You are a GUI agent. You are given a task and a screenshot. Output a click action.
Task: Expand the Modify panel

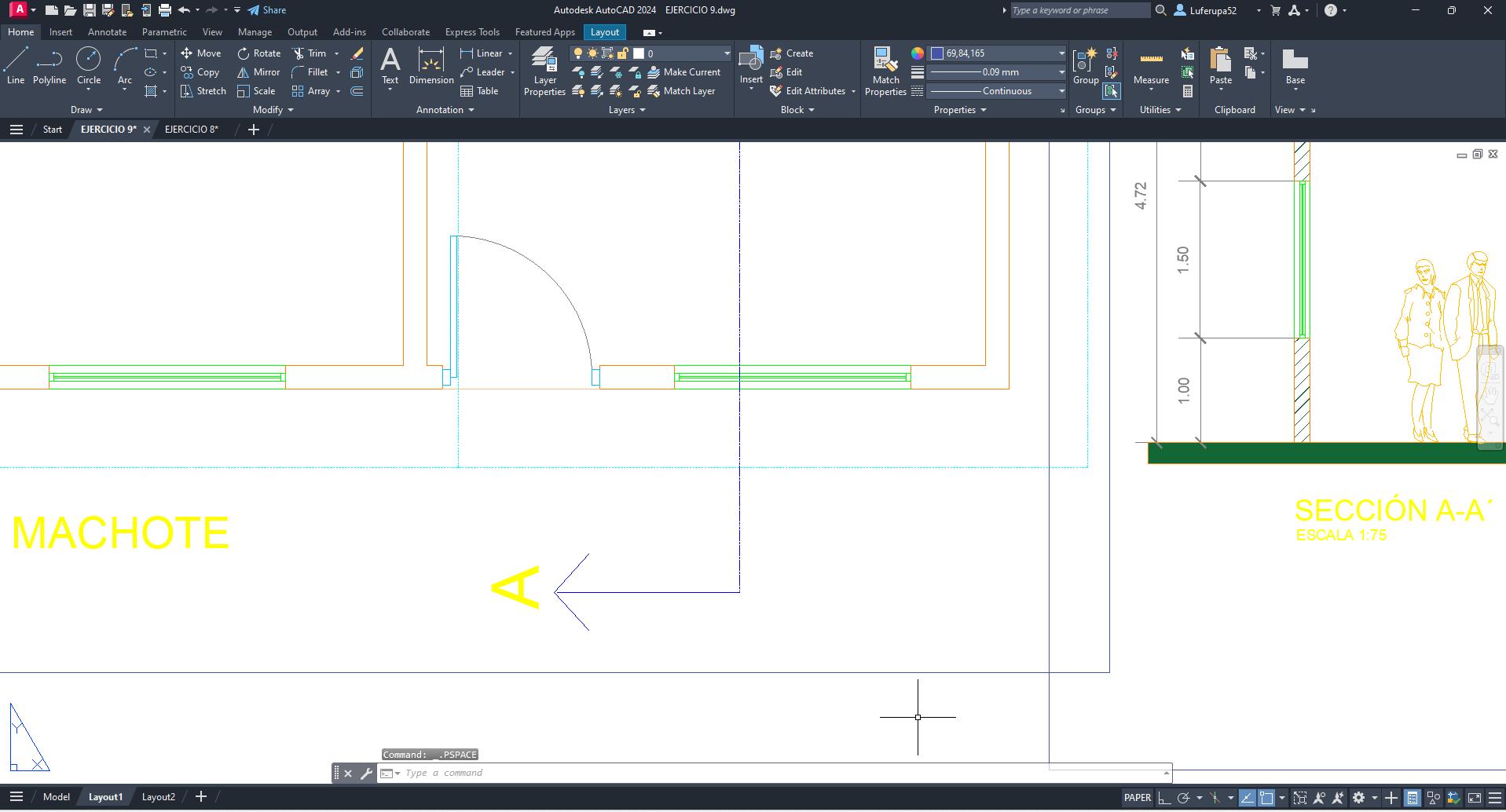(x=273, y=110)
